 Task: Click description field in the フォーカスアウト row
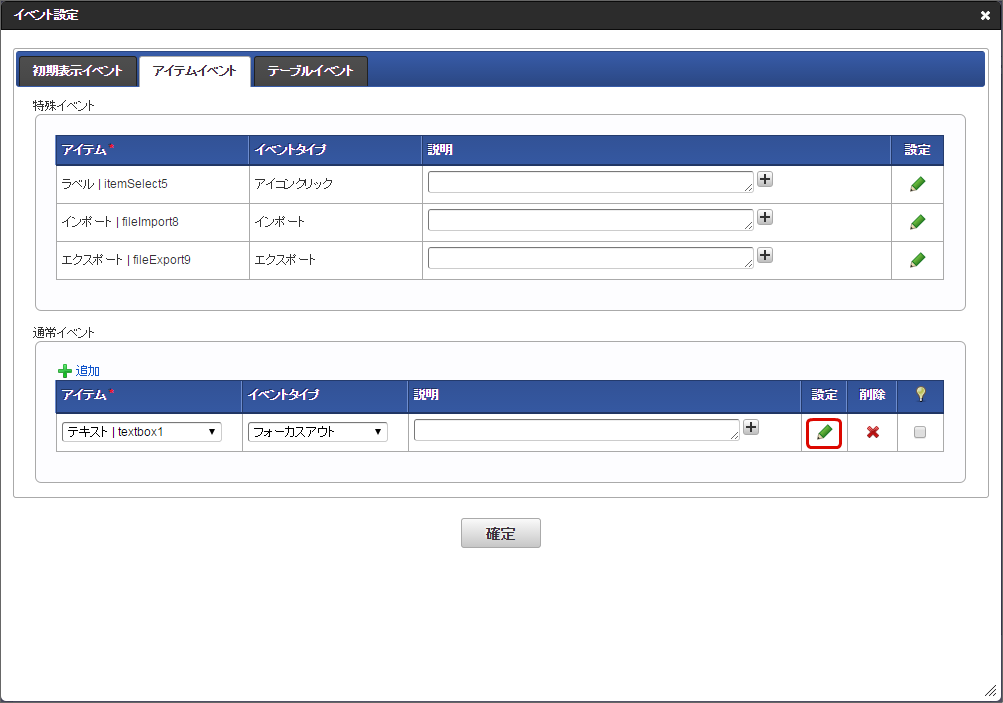click(x=576, y=430)
